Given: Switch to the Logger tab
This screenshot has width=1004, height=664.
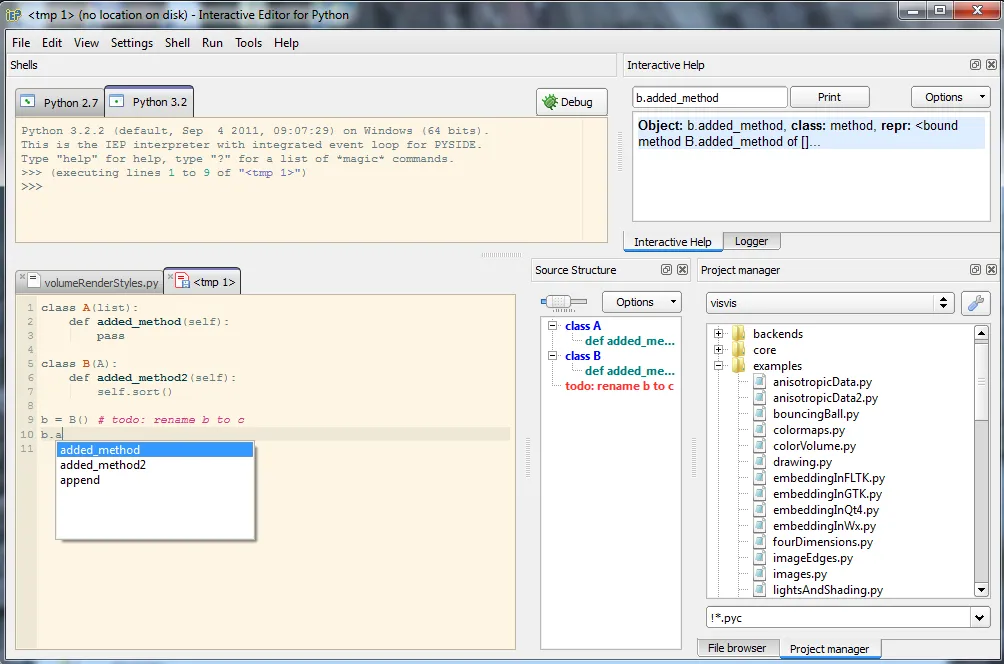Looking at the screenshot, I should pos(751,240).
